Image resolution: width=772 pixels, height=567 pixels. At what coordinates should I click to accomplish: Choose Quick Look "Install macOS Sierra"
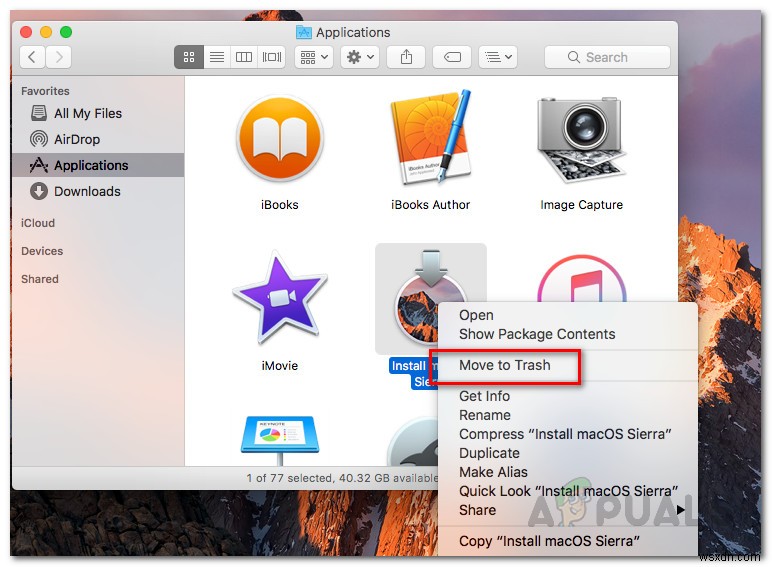click(x=568, y=491)
